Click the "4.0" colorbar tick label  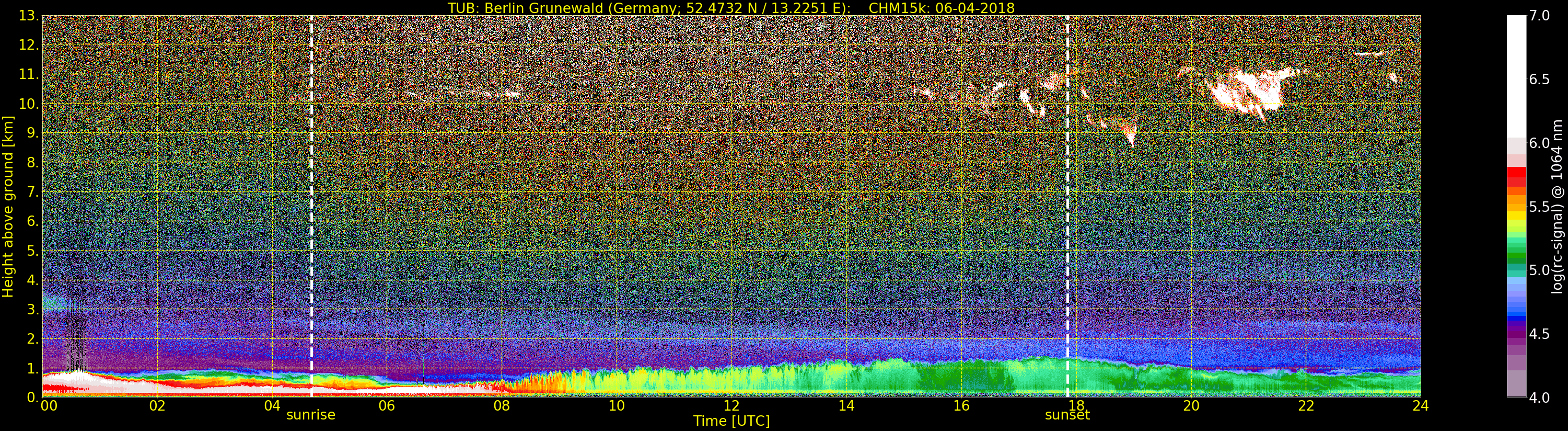tap(1539, 398)
